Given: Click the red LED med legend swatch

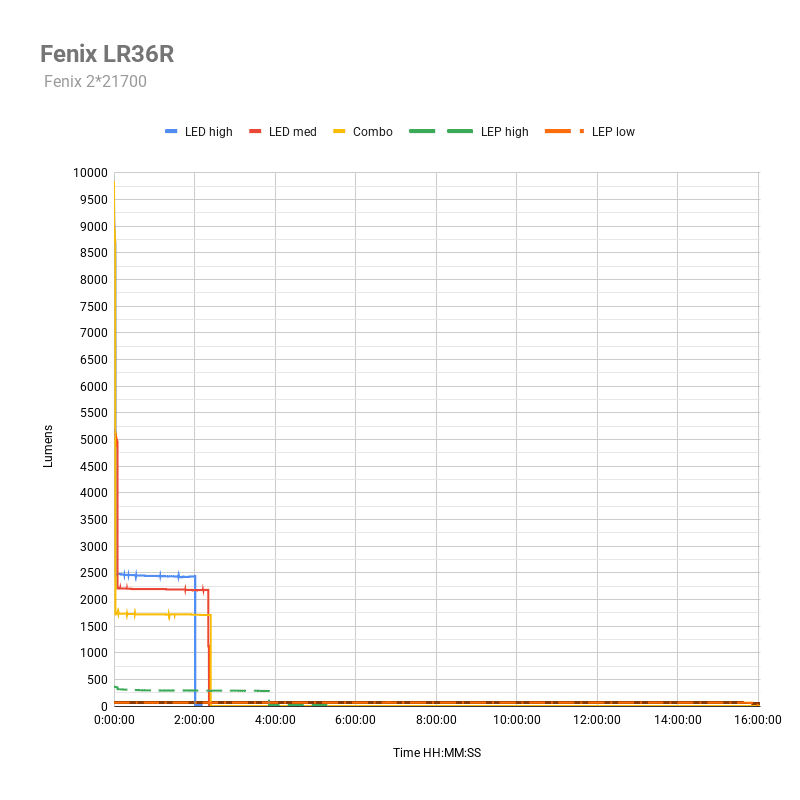Looking at the screenshot, I should [255, 132].
